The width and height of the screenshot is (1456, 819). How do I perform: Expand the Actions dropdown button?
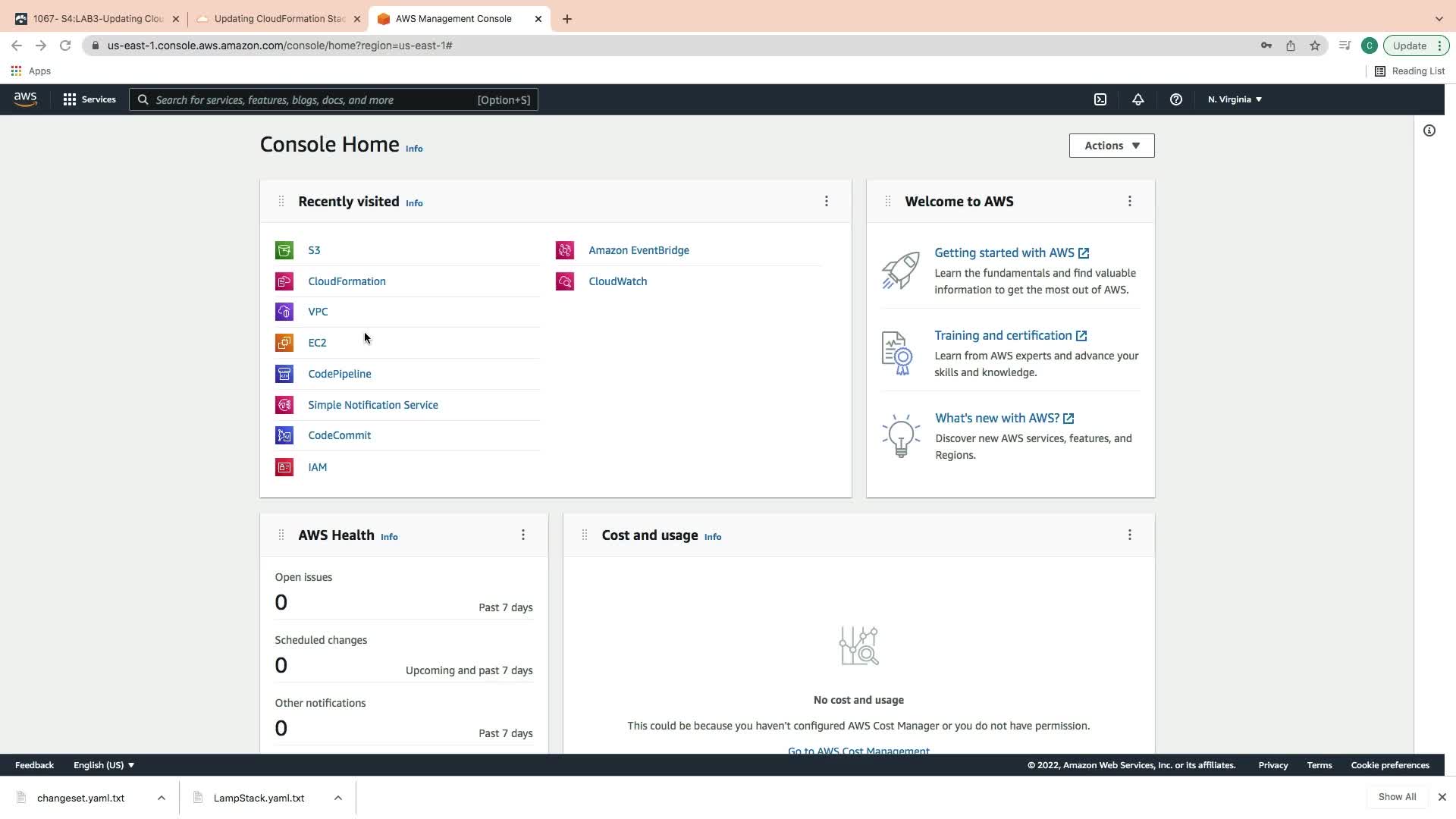pos(1112,146)
